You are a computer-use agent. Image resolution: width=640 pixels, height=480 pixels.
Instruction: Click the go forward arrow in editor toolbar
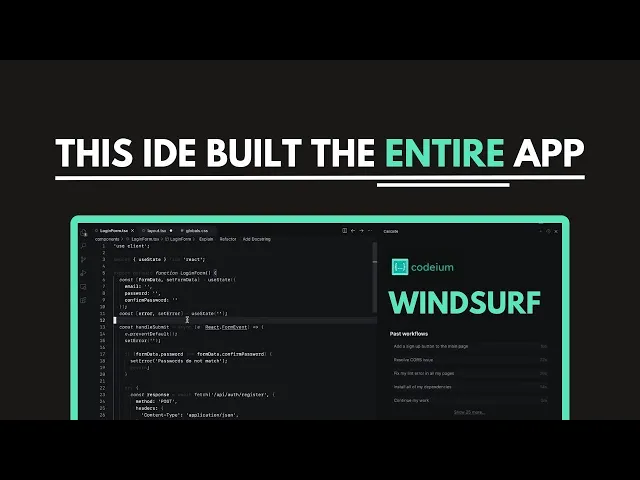[x=361, y=231]
